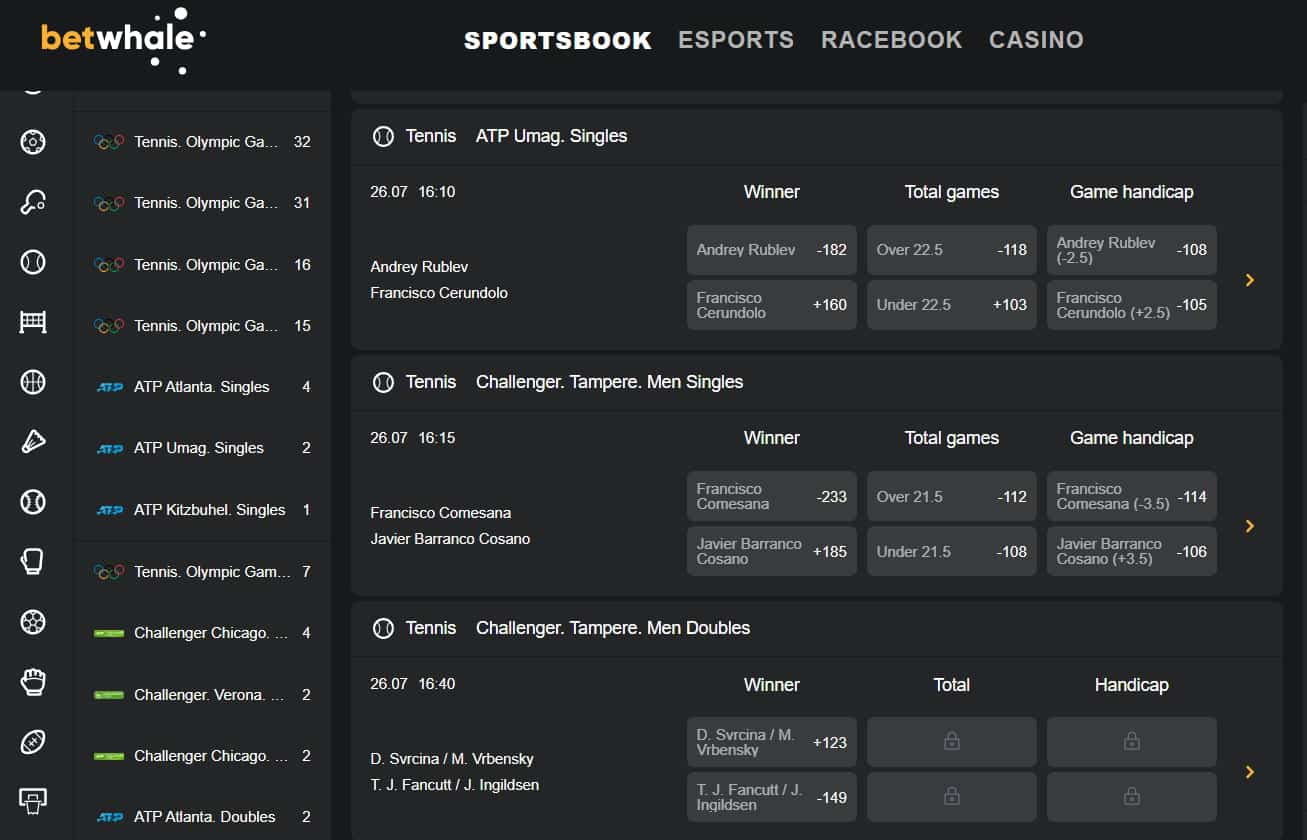
Task: Pick Under 21.5 total games at -108
Action: coord(952,551)
